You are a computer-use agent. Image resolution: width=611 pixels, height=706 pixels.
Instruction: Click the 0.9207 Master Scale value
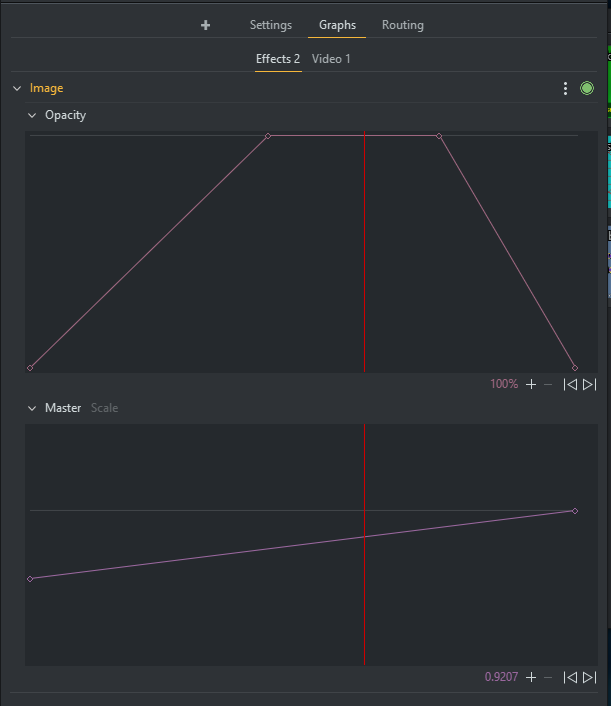pos(501,677)
